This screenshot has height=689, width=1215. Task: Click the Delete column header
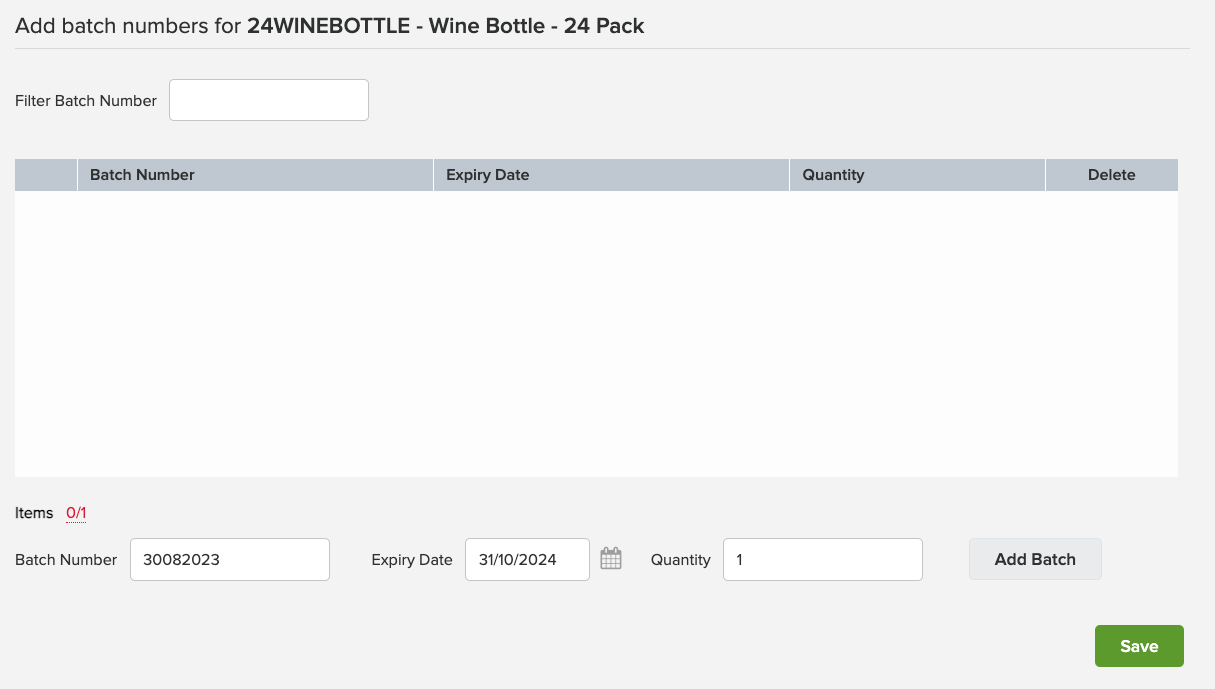click(x=1111, y=174)
